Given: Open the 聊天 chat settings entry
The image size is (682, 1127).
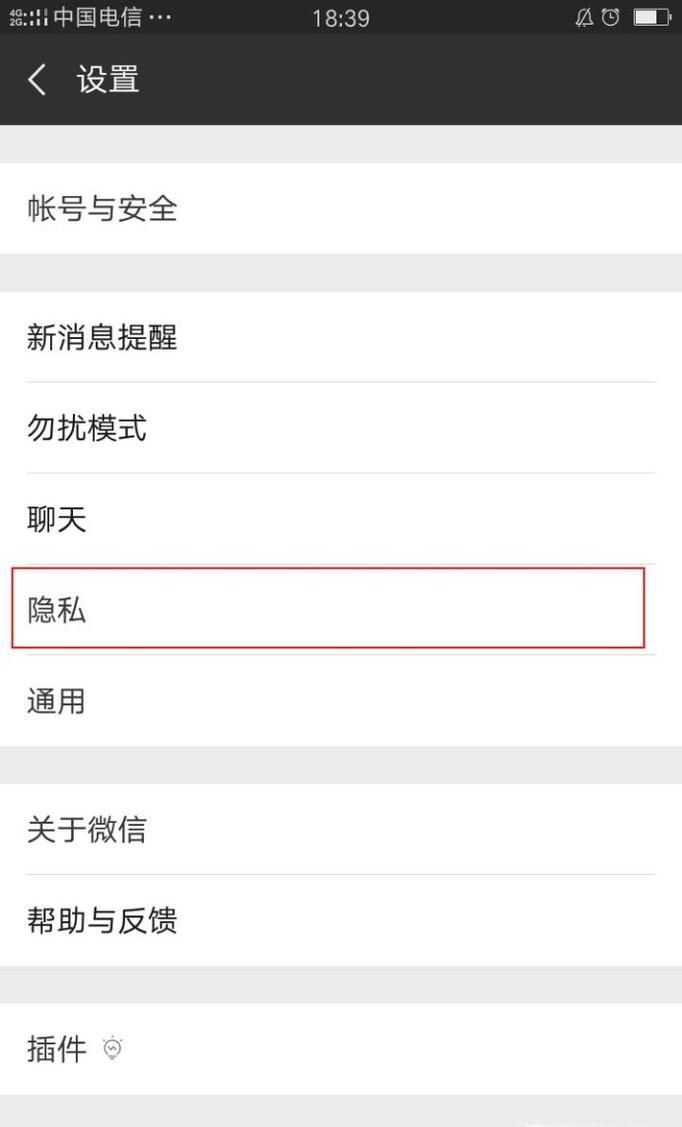Looking at the screenshot, I should point(53,519).
